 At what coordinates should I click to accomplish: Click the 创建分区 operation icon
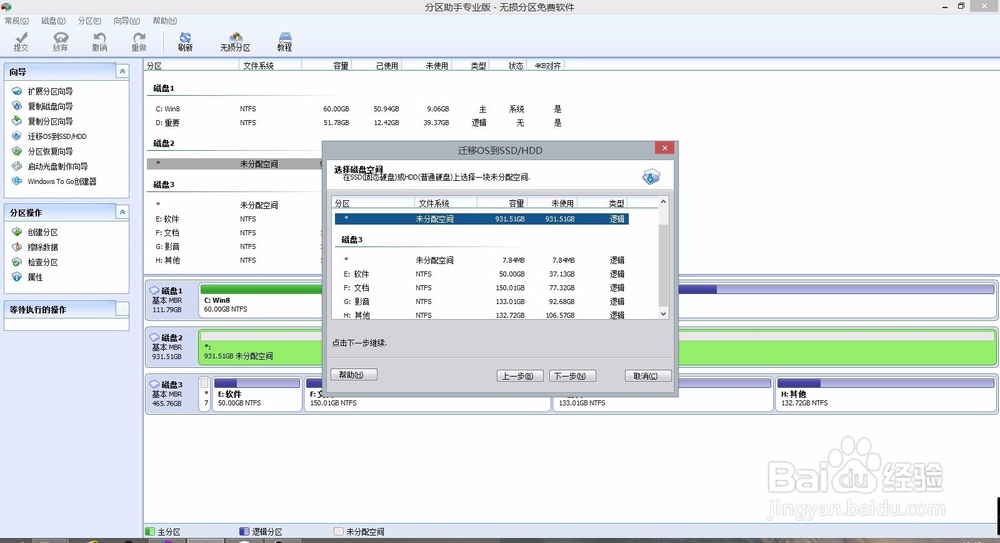pos(17,232)
